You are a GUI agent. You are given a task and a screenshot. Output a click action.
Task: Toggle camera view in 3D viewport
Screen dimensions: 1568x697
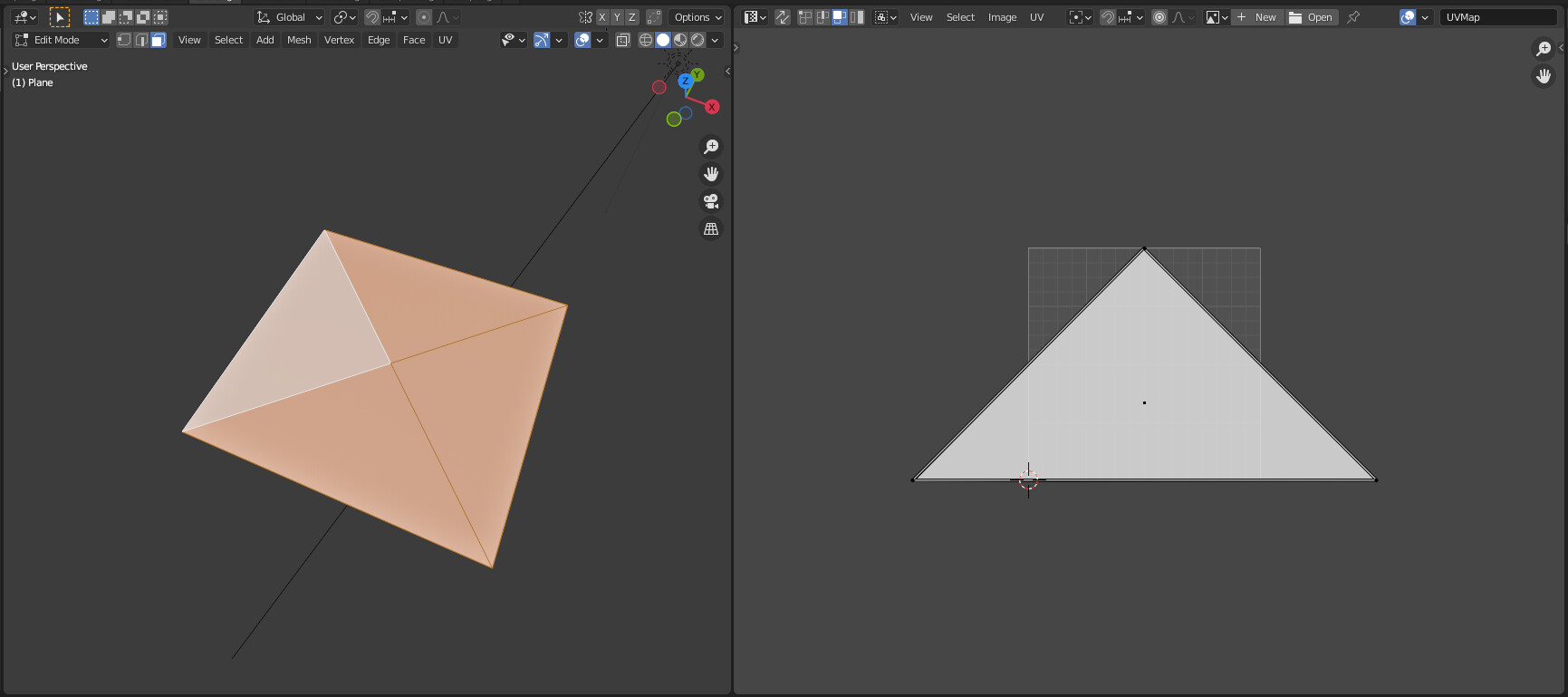(711, 201)
